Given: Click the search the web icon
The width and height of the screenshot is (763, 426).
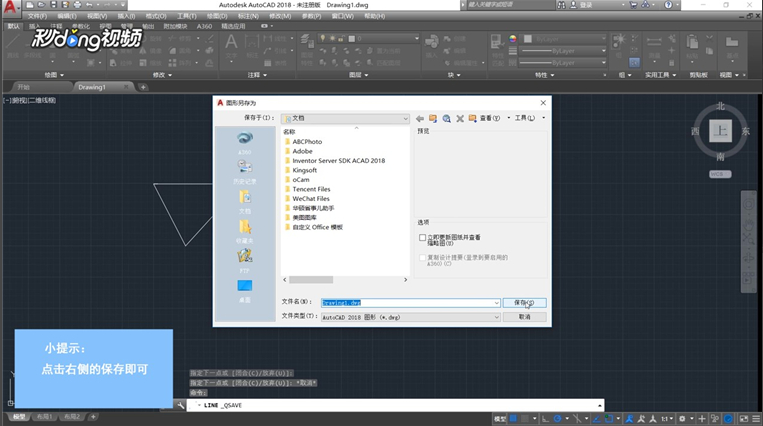Looking at the screenshot, I should (x=447, y=118).
